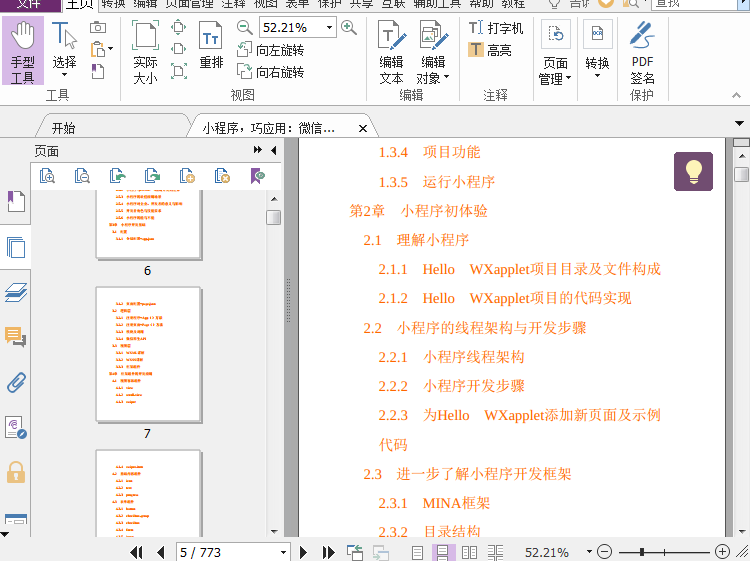750x561 pixels.
Task: Click the status bar zoom out minus button
Action: point(605,552)
